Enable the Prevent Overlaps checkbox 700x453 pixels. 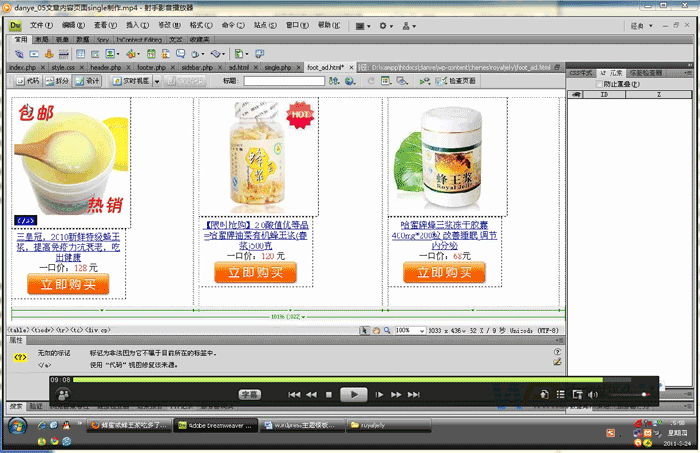[x=600, y=84]
